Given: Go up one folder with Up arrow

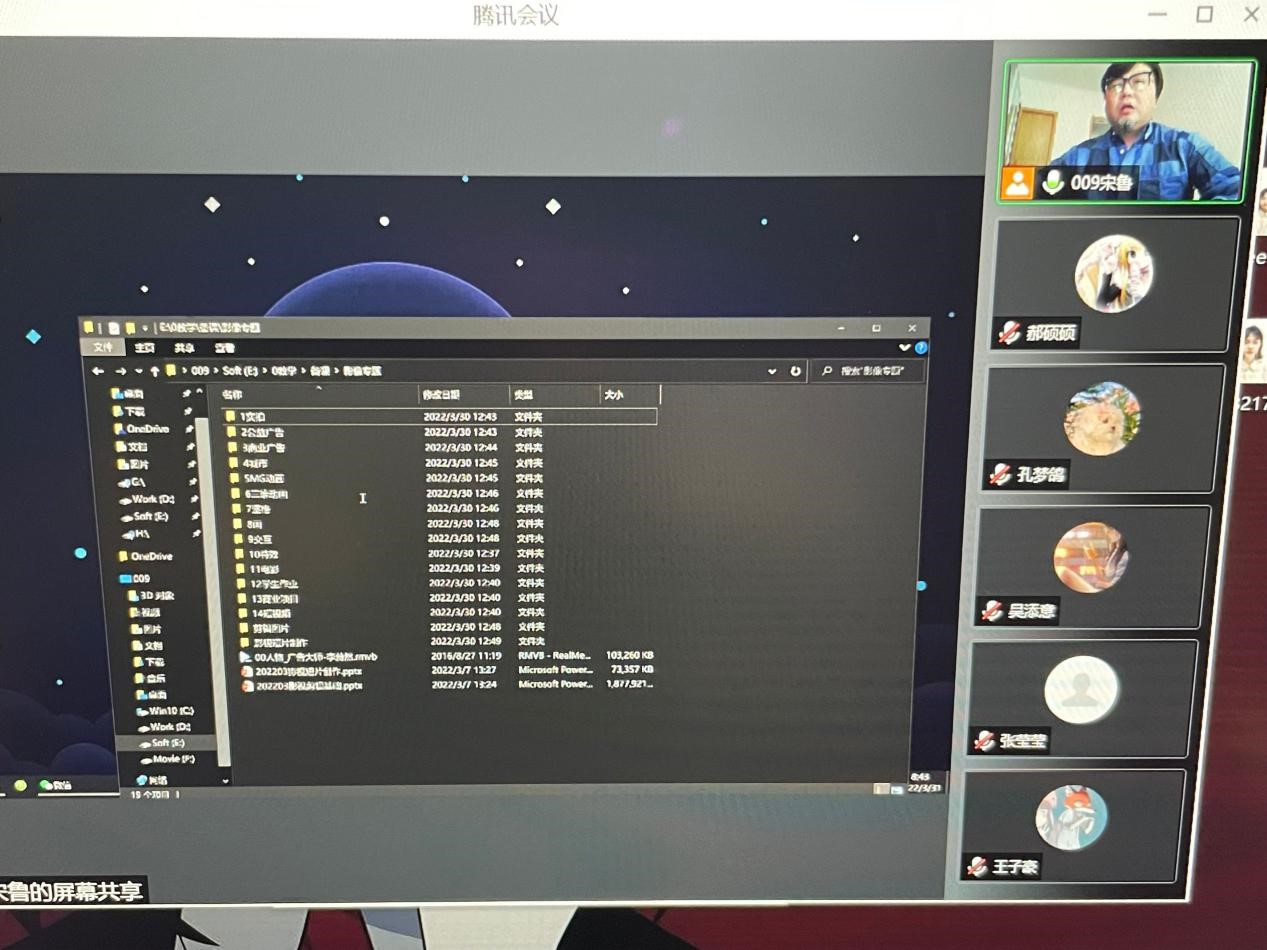Looking at the screenshot, I should 154,371.
